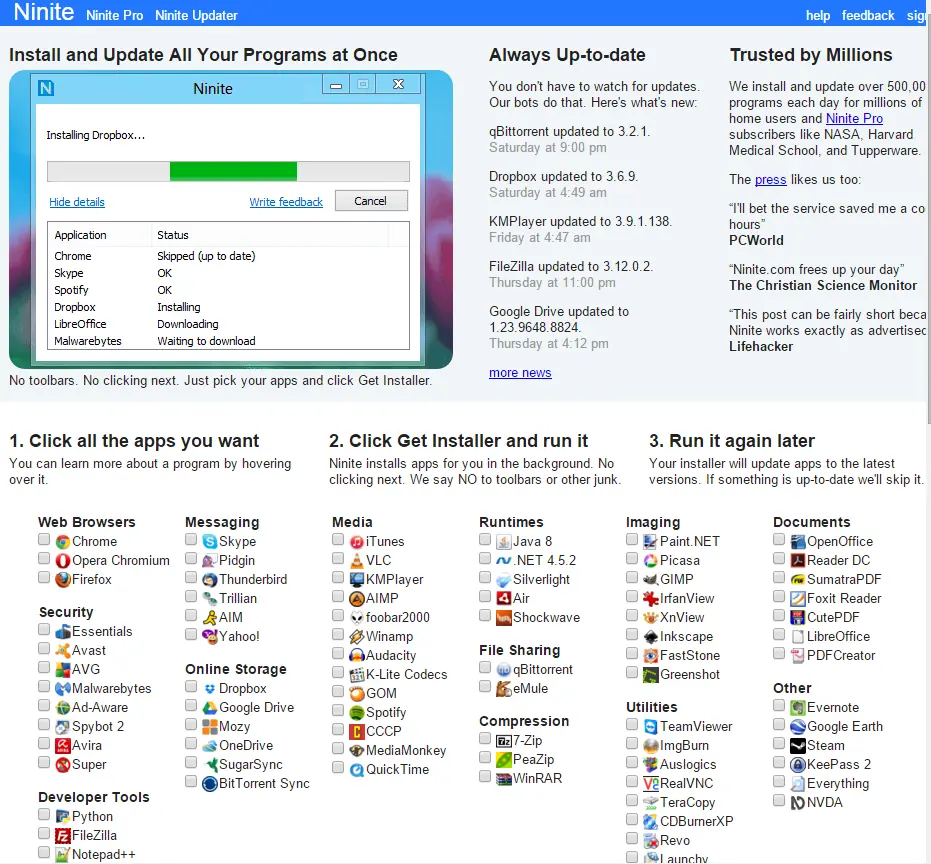Click the VLC cone icon
This screenshot has width=931, height=864.
[x=357, y=561]
